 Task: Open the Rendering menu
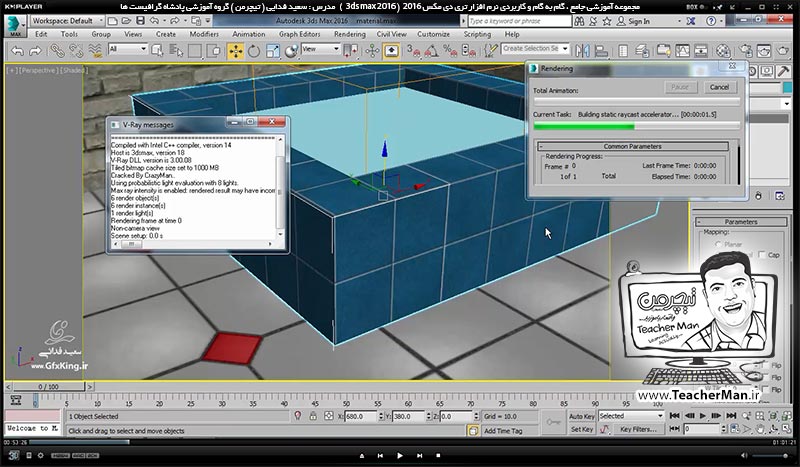349,34
